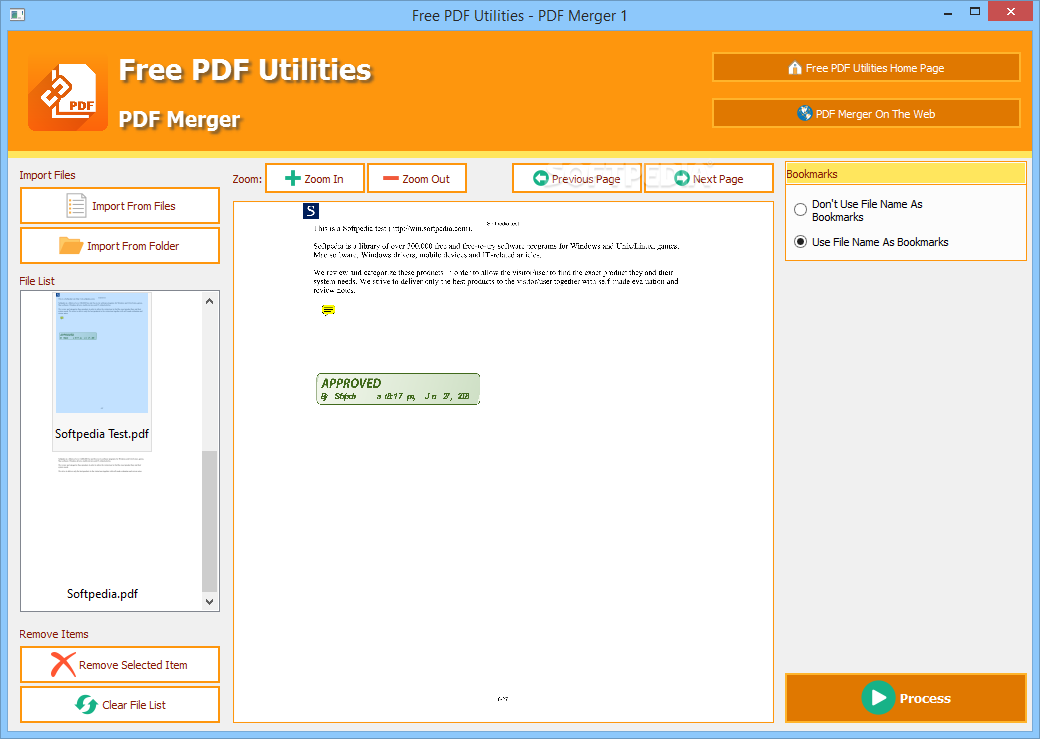
Task: Click the PDF Merger heading text
Action: click(180, 119)
